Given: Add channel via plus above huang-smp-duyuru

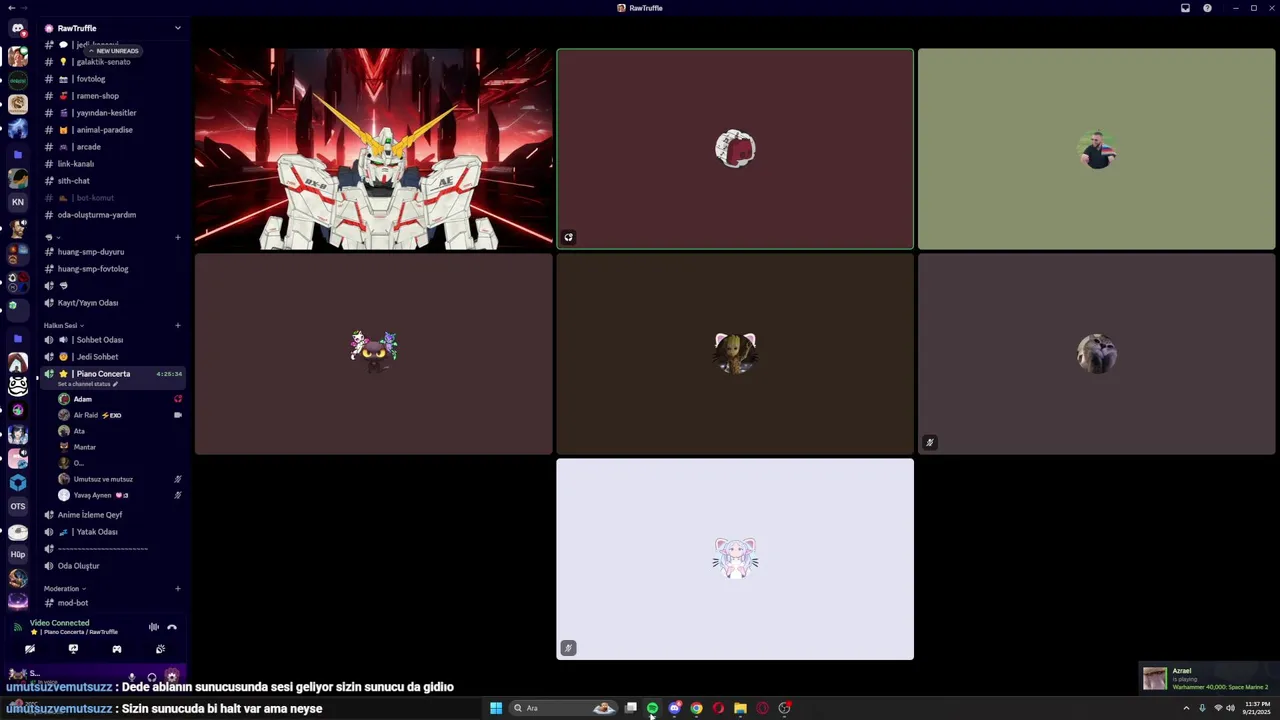Looking at the screenshot, I should click(178, 237).
